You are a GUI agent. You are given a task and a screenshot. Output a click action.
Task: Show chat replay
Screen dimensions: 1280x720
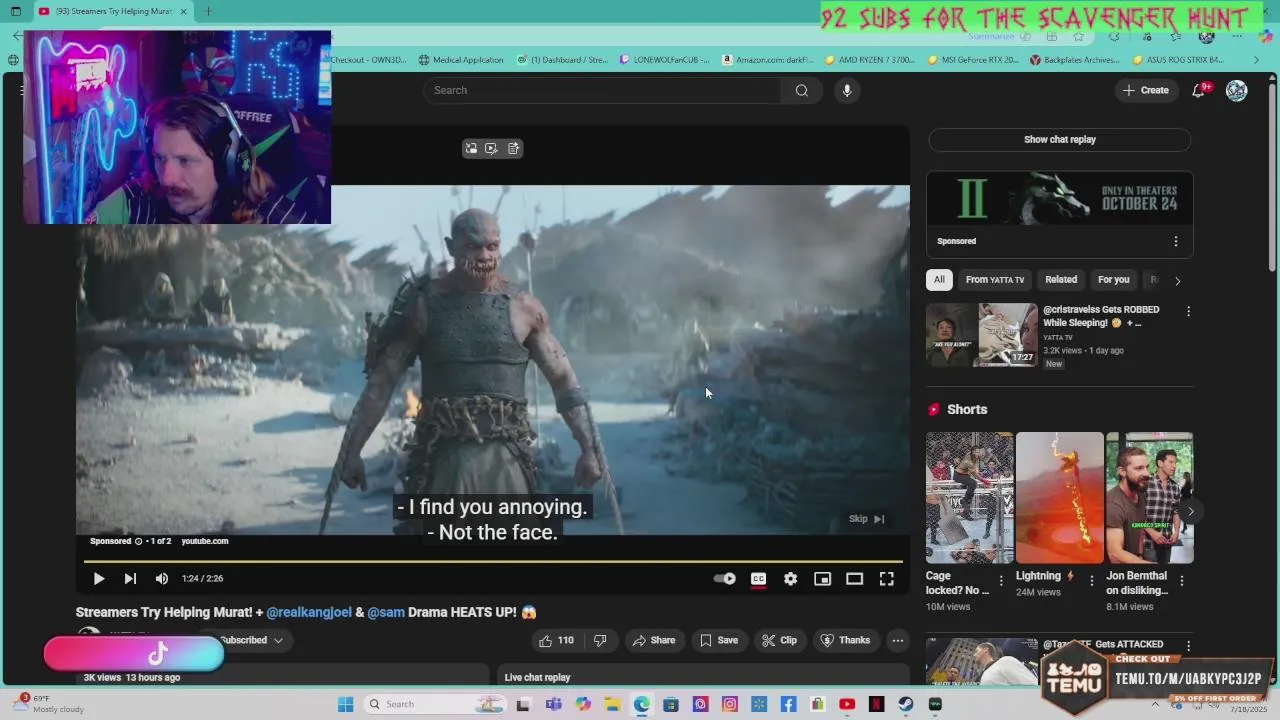pos(1059,140)
